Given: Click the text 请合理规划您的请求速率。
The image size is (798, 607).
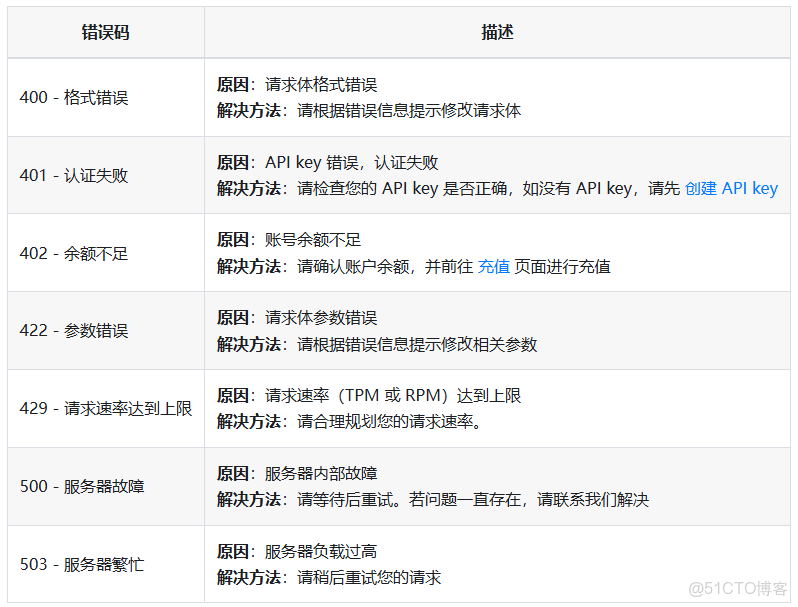Looking at the screenshot, I should 390,422.
